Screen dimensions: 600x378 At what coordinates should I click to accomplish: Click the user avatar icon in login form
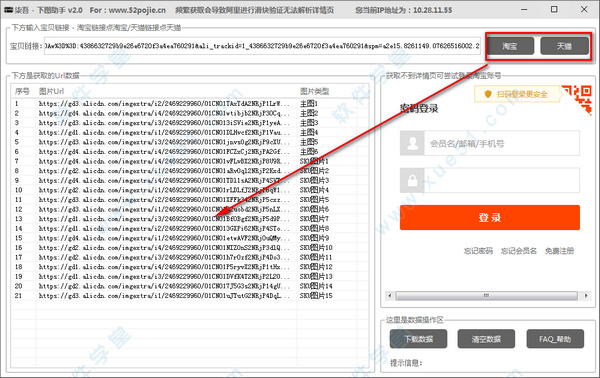point(412,143)
